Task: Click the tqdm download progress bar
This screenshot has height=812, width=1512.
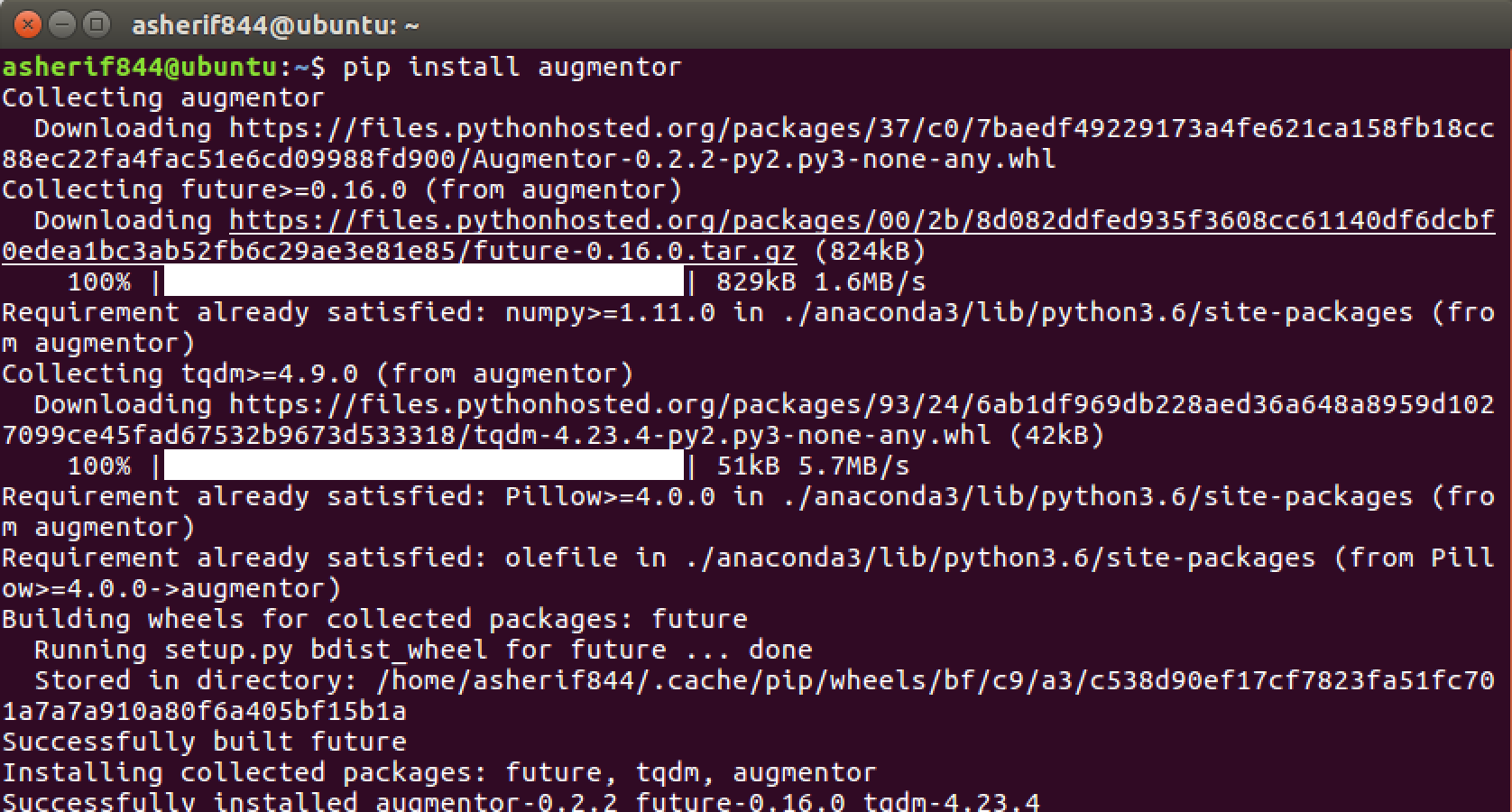Action: [x=424, y=466]
